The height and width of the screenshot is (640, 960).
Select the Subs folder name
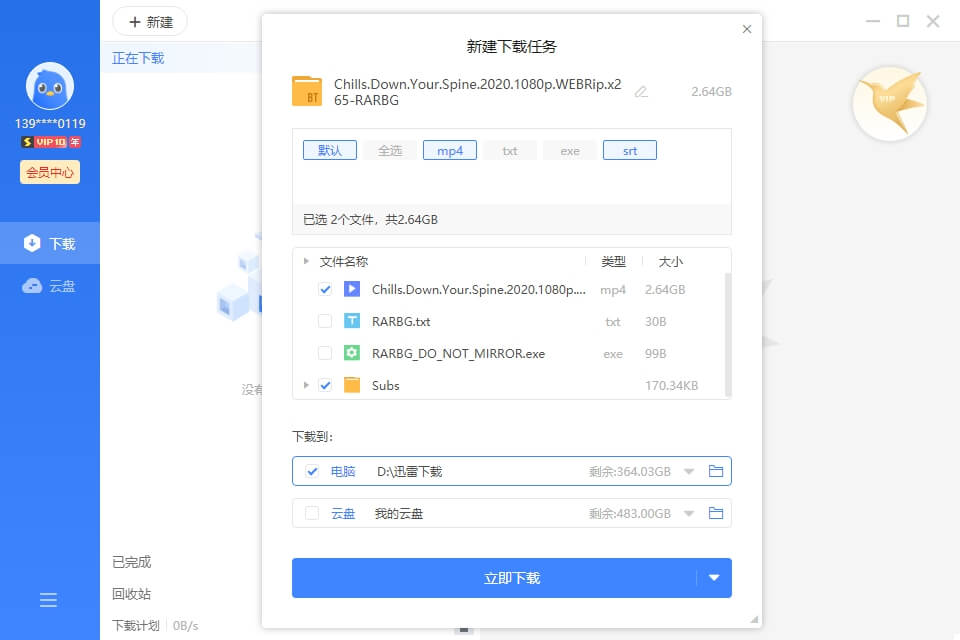(x=386, y=385)
